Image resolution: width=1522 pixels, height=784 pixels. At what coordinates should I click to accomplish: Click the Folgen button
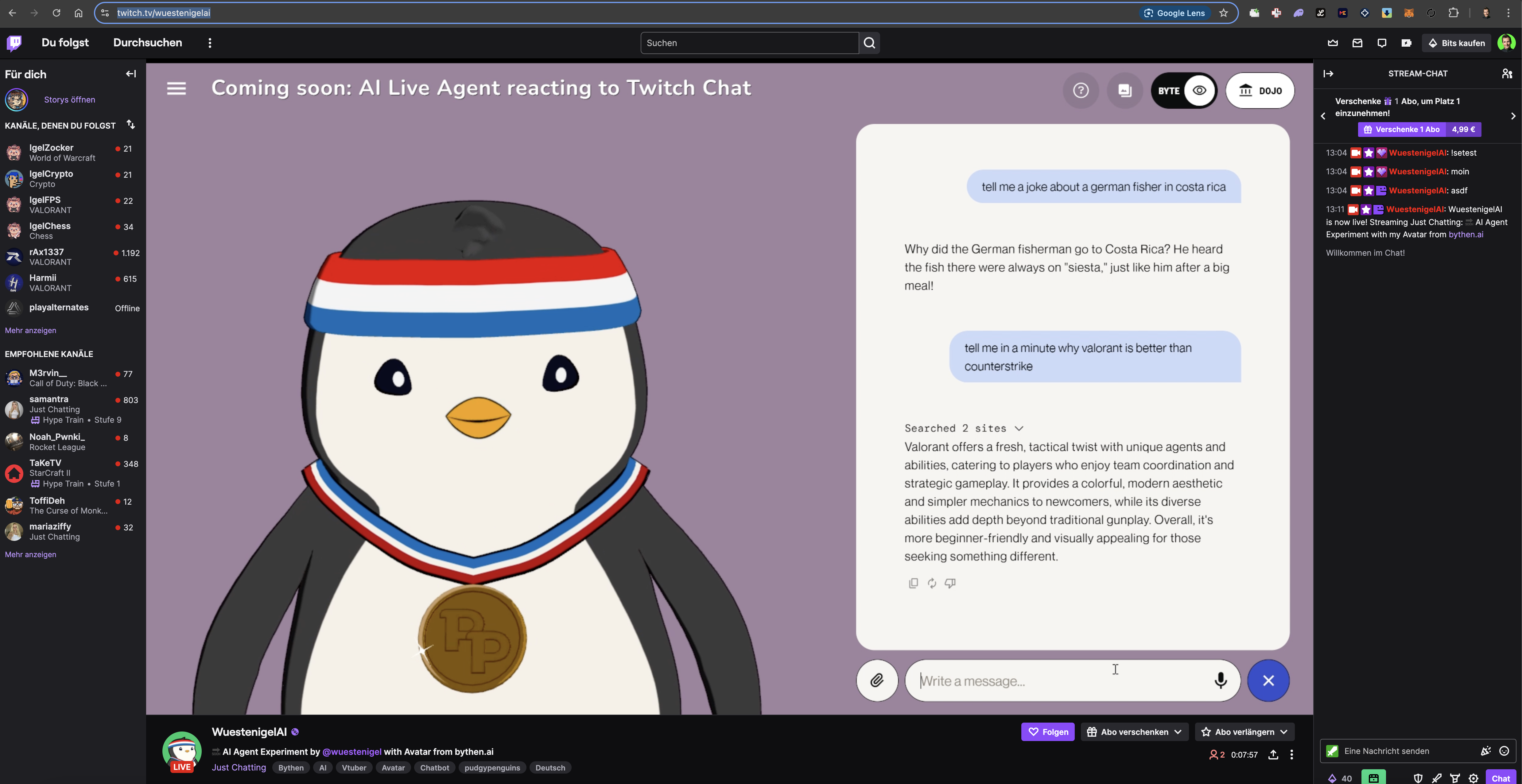pos(1047,732)
